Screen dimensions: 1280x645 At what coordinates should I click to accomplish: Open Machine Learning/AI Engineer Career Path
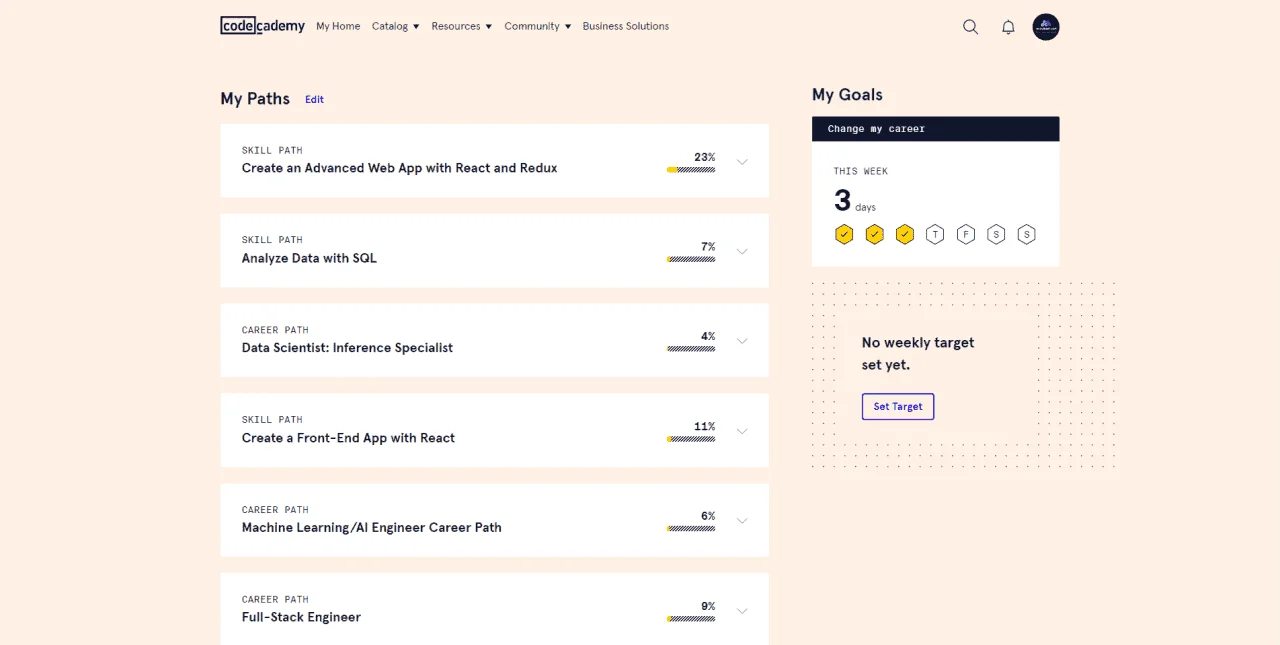[372, 527]
